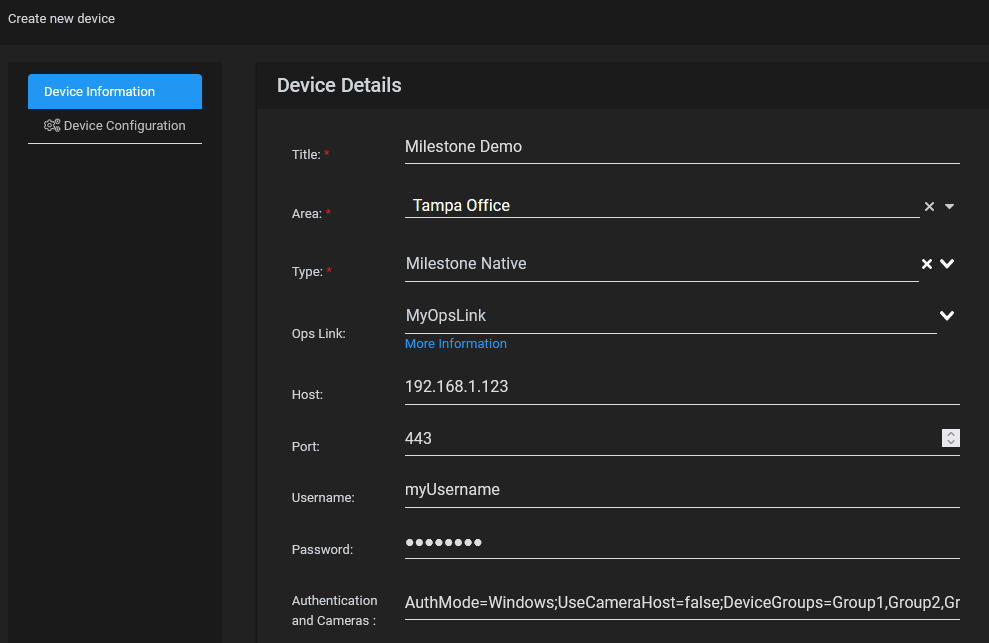Image resolution: width=989 pixels, height=643 pixels.
Task: Open the Ops Link field MyOpsLink
Action: 670,316
